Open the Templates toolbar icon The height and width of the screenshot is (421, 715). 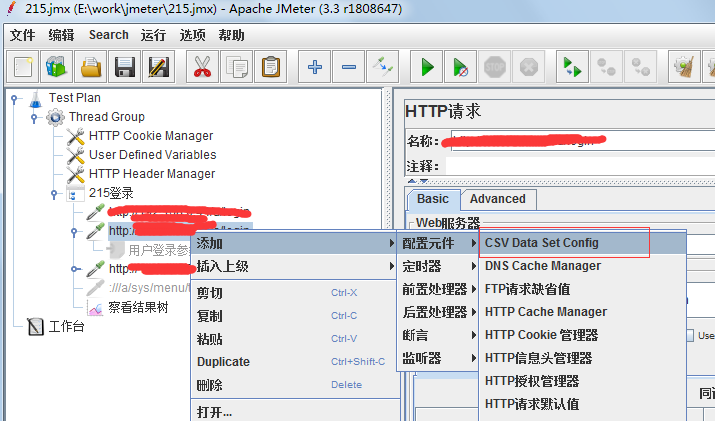point(57,68)
